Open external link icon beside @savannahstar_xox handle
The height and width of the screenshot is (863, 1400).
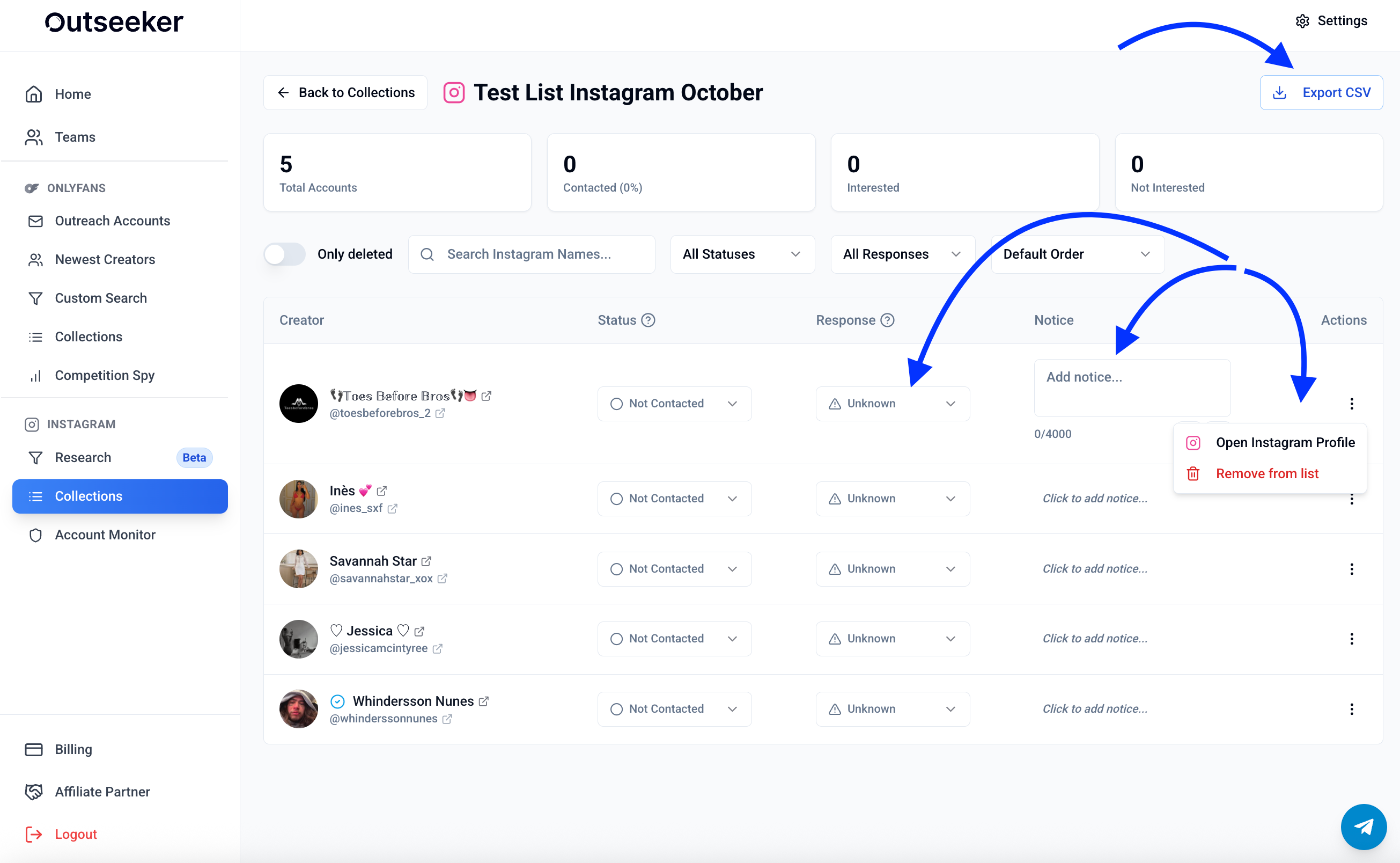(442, 579)
